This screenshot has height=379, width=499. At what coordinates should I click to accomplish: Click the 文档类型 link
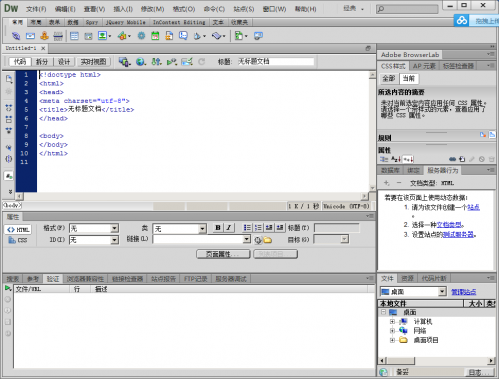point(449,225)
